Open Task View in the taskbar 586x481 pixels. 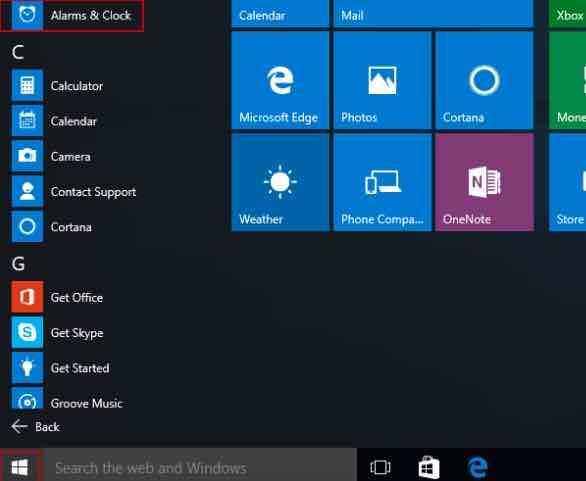tap(380, 467)
